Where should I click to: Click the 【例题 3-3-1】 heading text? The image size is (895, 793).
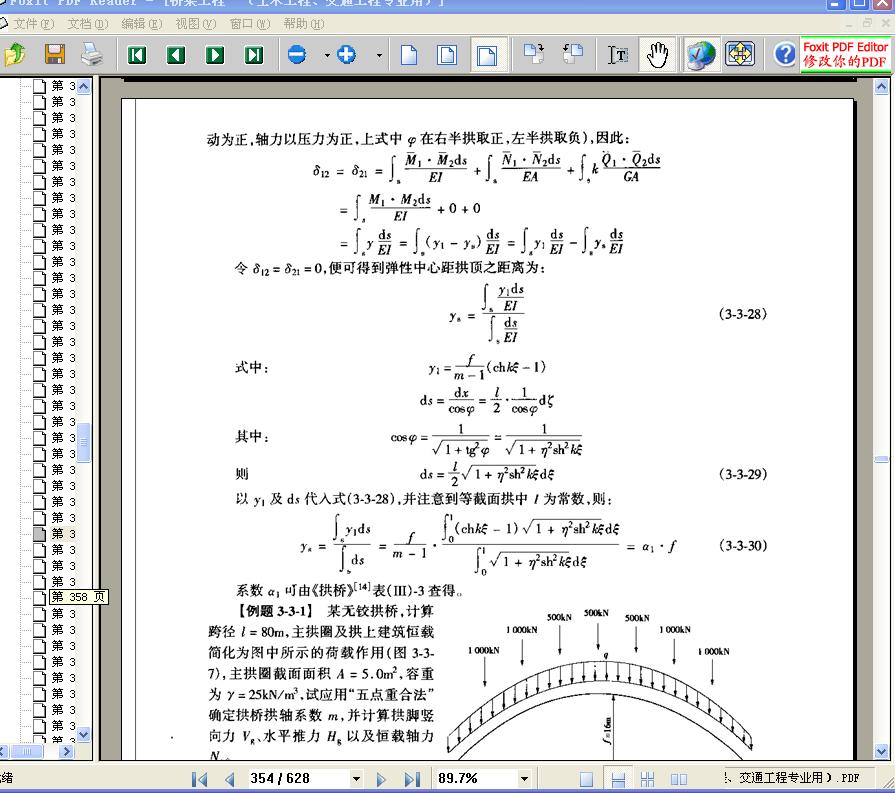coord(276,611)
